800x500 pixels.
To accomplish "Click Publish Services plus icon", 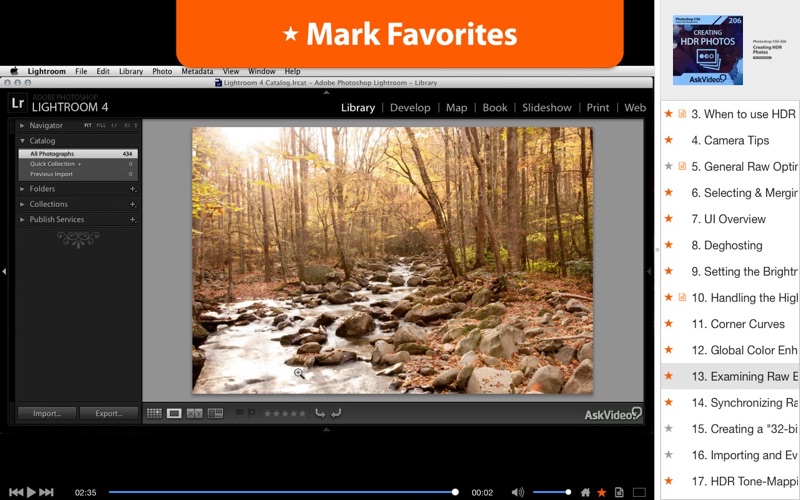I will (133, 219).
